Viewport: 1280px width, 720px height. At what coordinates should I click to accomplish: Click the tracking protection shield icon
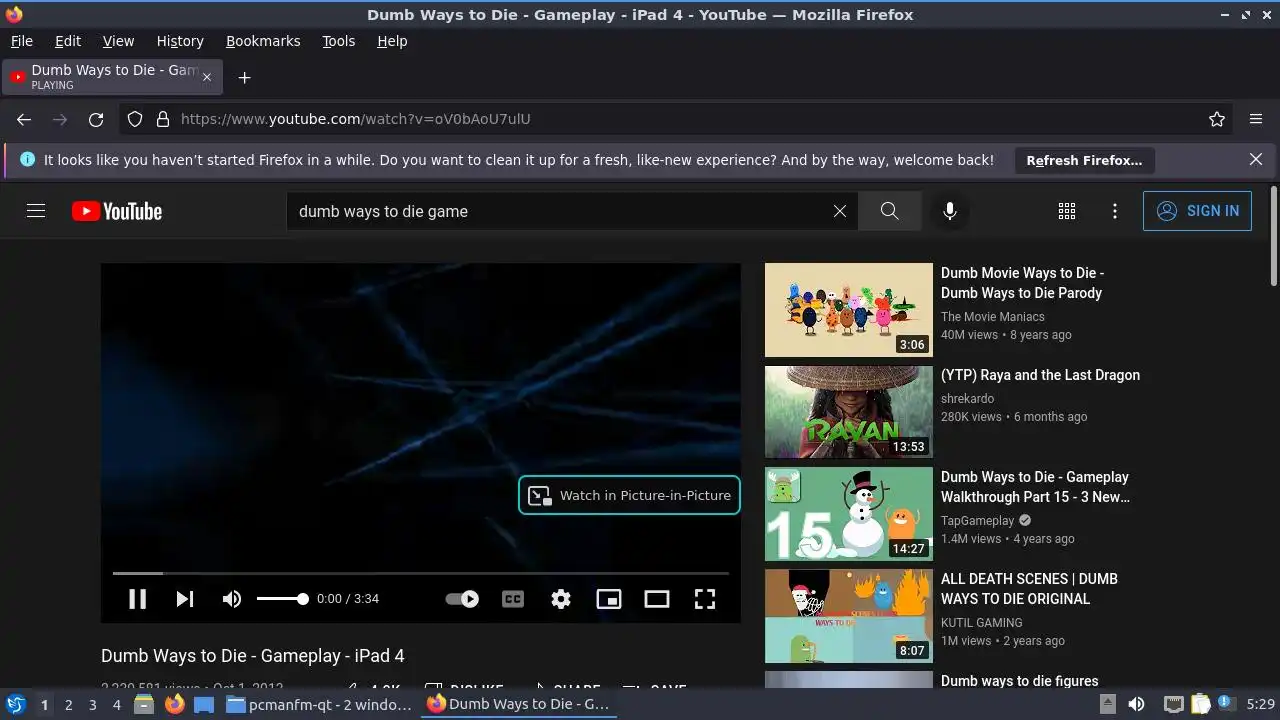point(135,119)
